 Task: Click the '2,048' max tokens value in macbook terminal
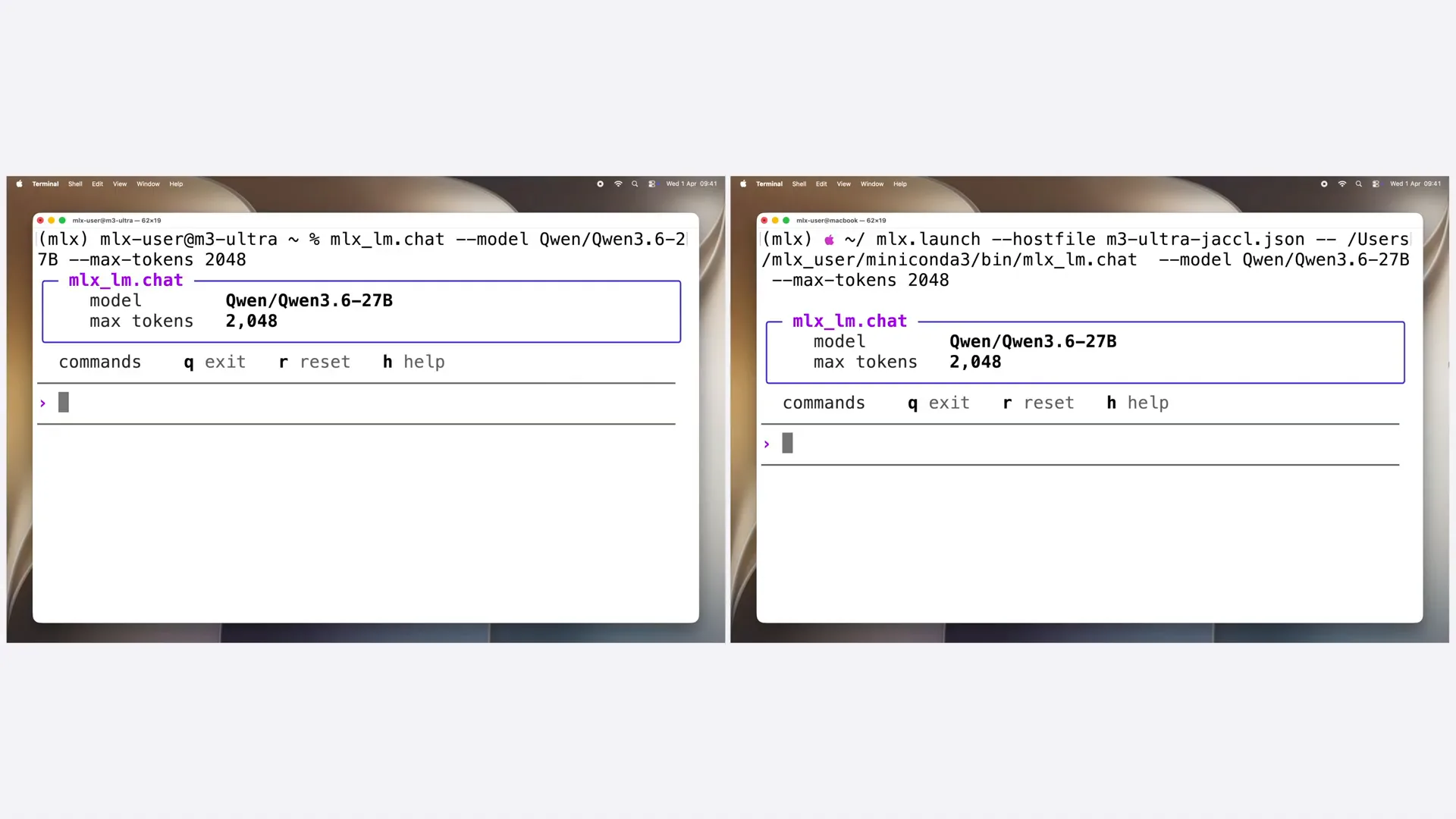point(975,362)
